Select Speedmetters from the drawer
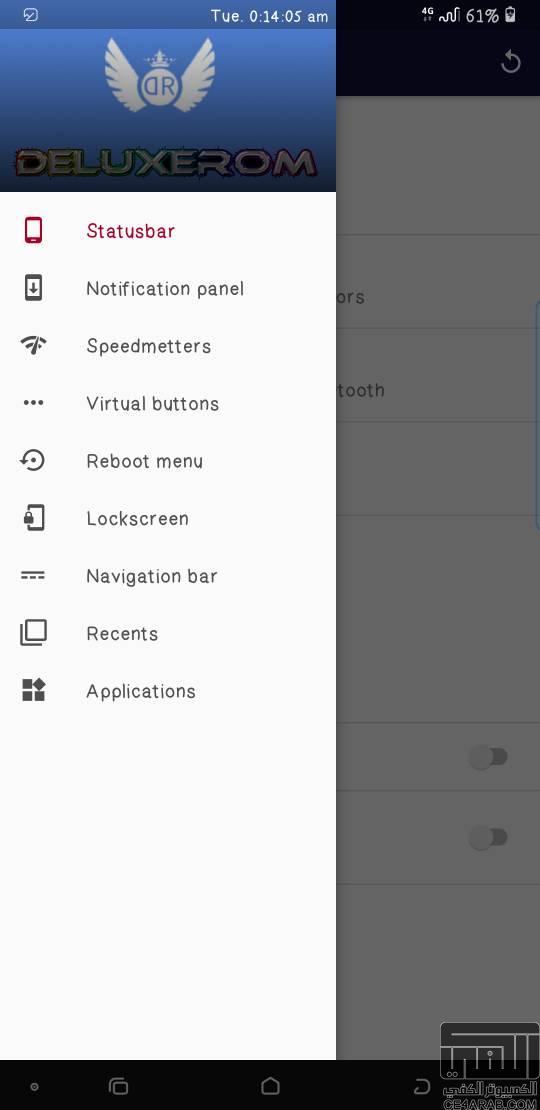This screenshot has width=540, height=1110. click(168, 345)
